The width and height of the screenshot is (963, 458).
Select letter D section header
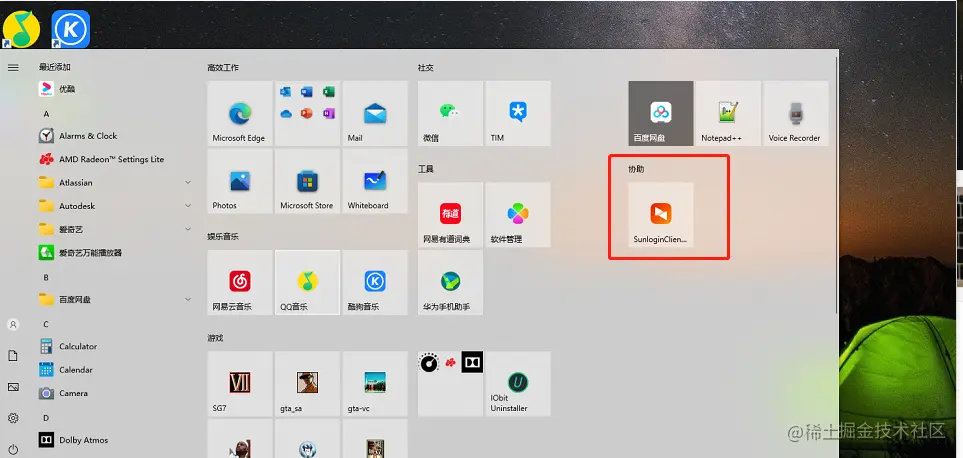tap(46, 418)
